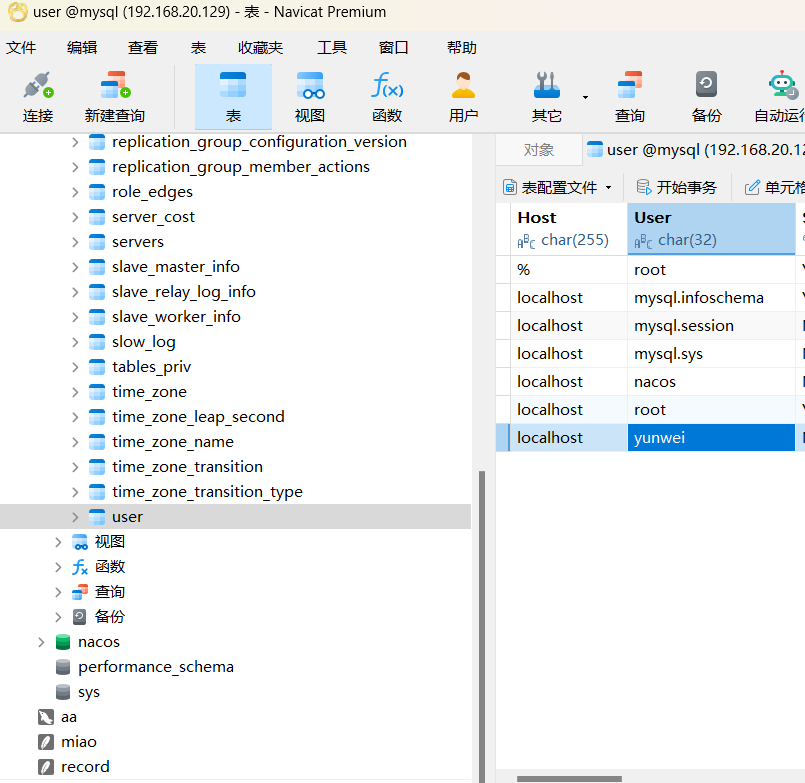Open the Backup (备份) toolbar icon
805x783 pixels.
click(x=706, y=98)
